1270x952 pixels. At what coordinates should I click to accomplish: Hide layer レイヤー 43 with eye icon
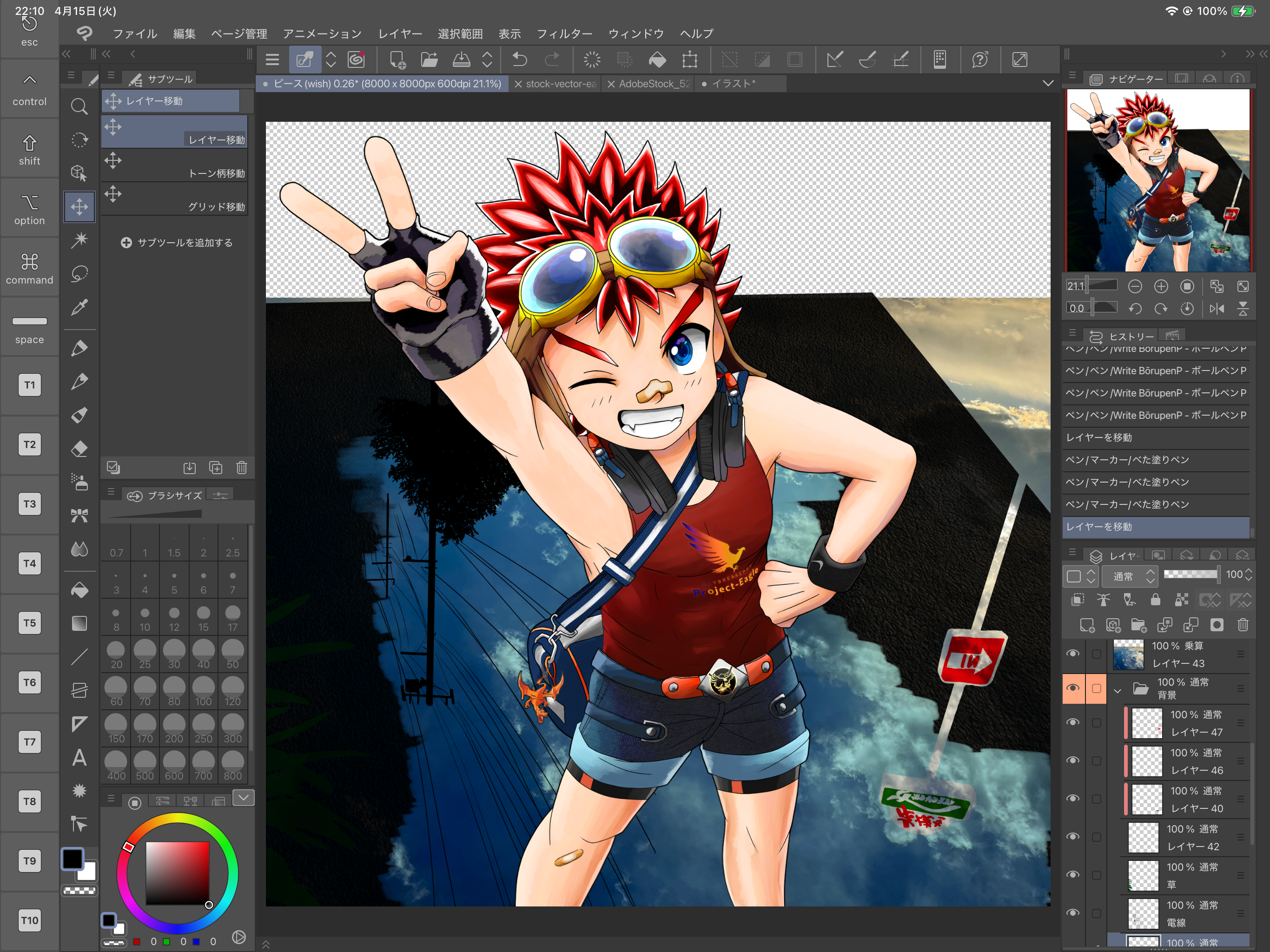(1072, 654)
